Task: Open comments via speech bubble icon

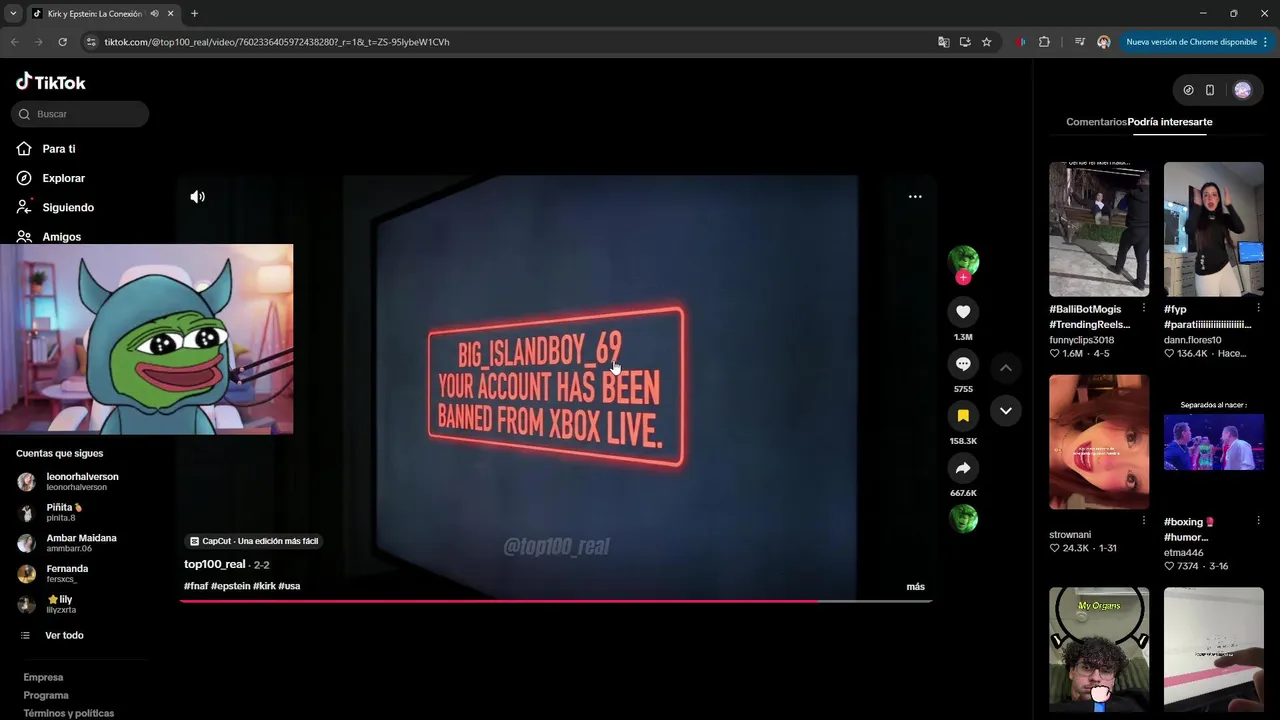Action: 963,364
